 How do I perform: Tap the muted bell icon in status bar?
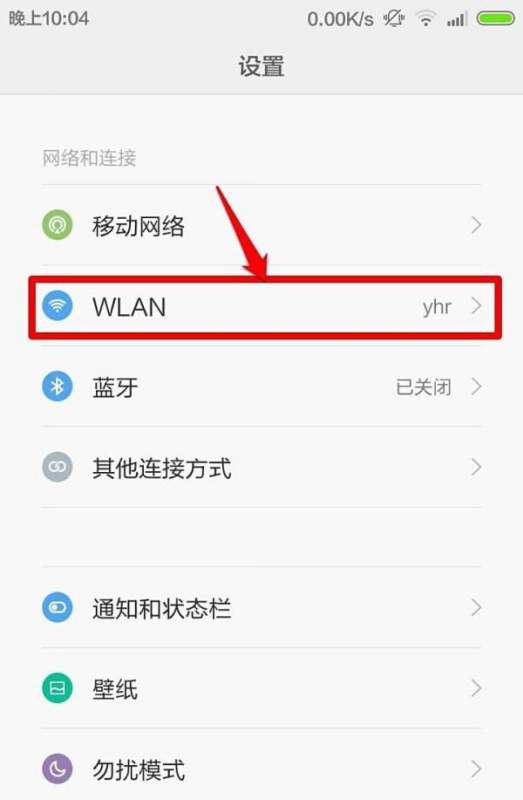pyautogui.click(x=394, y=19)
